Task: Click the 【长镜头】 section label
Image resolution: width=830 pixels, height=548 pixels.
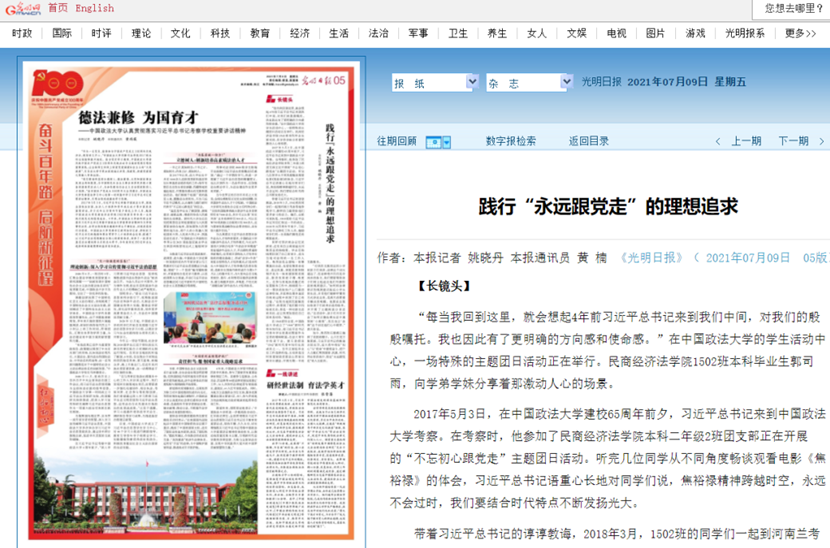Action: point(444,286)
